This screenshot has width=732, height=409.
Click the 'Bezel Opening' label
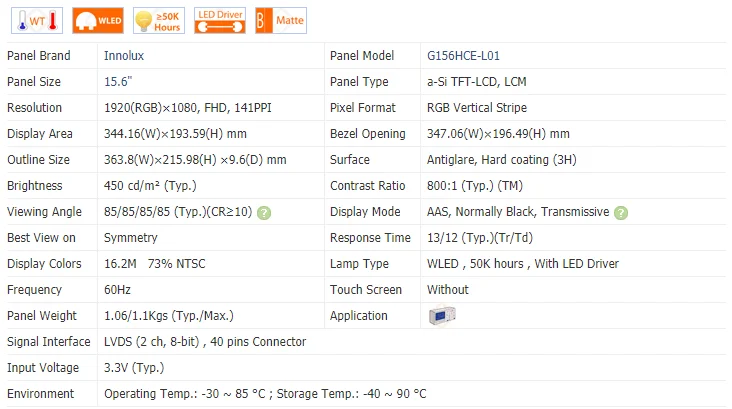pyautogui.click(x=368, y=134)
